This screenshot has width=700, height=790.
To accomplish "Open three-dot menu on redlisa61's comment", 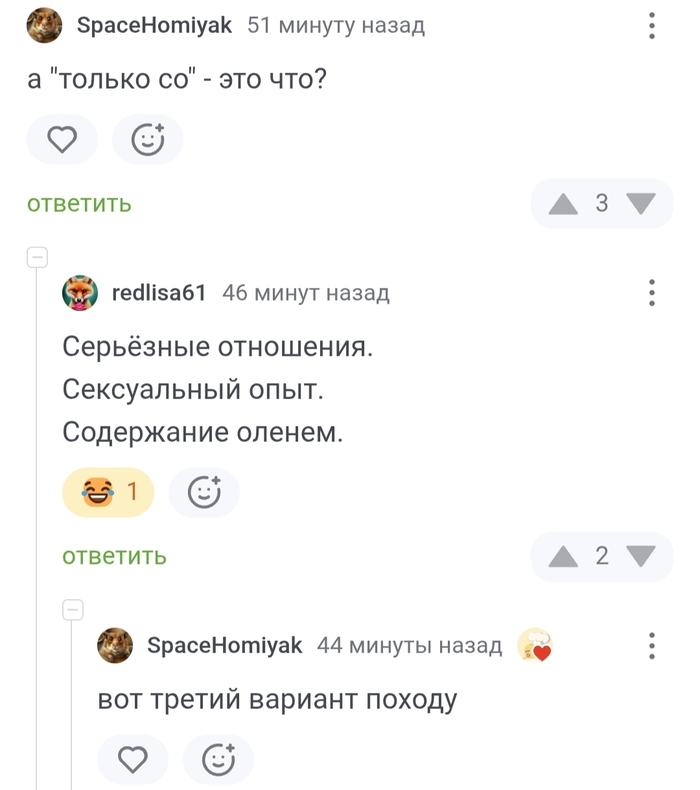I will (x=652, y=293).
